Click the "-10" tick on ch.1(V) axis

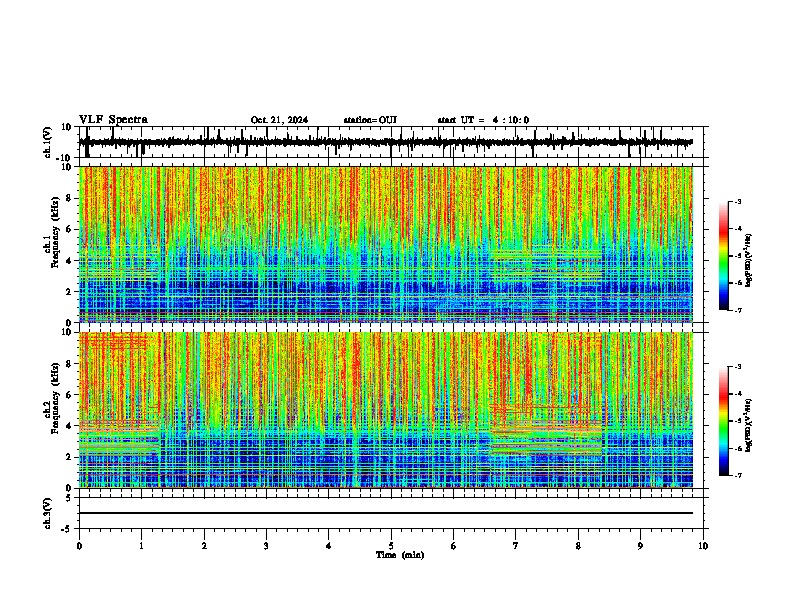tap(65, 158)
